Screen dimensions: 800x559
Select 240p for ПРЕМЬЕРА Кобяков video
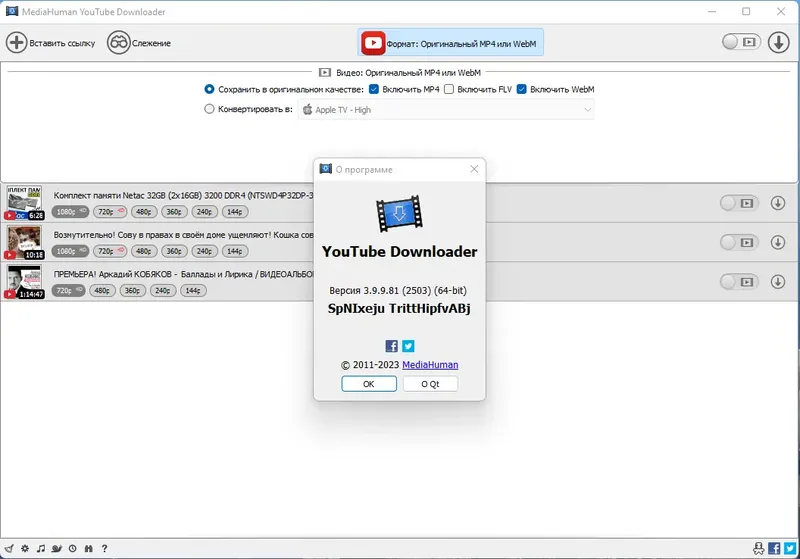[x=163, y=290]
